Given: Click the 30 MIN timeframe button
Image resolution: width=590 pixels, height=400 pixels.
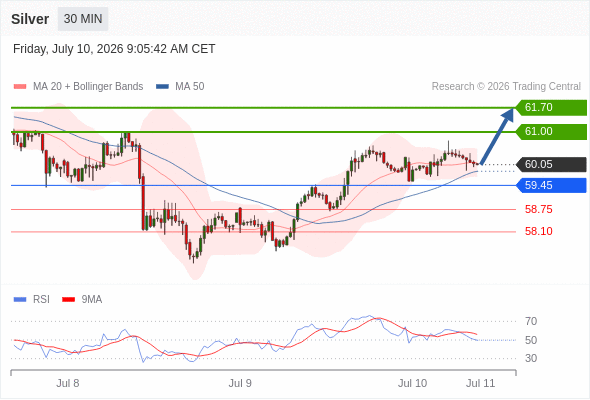Looking at the screenshot, I should (x=83, y=19).
